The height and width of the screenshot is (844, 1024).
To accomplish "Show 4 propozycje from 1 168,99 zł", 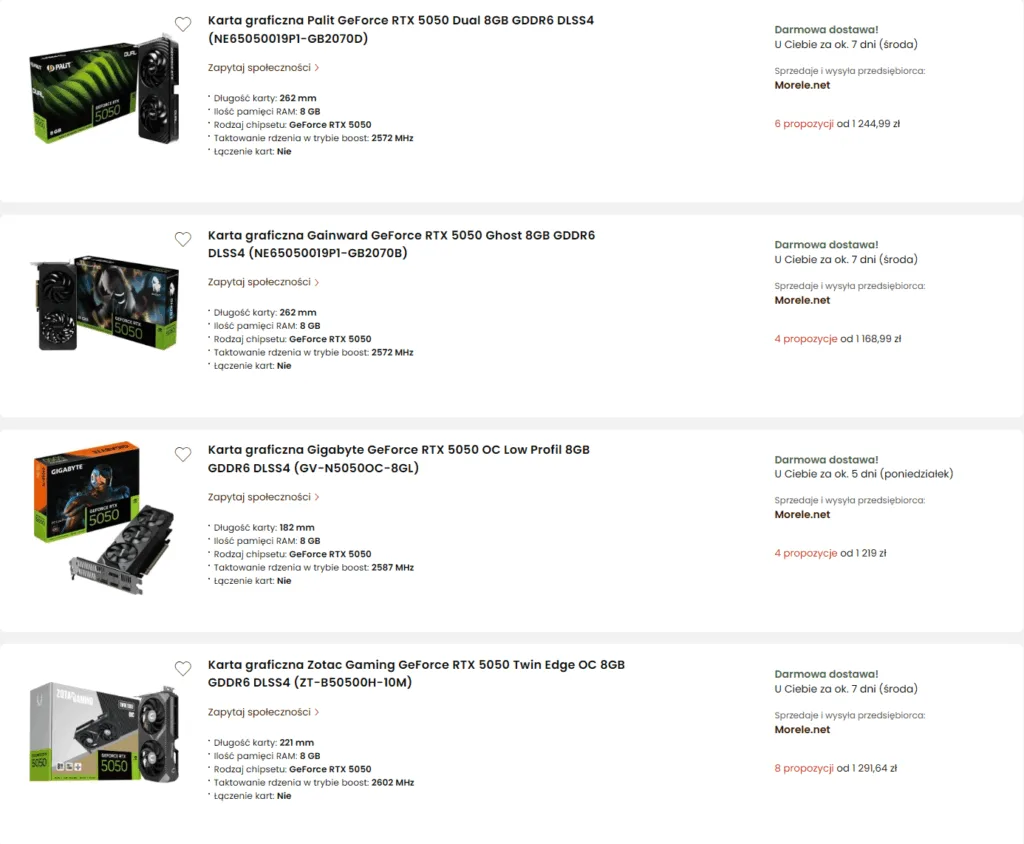I will pyautogui.click(x=838, y=338).
